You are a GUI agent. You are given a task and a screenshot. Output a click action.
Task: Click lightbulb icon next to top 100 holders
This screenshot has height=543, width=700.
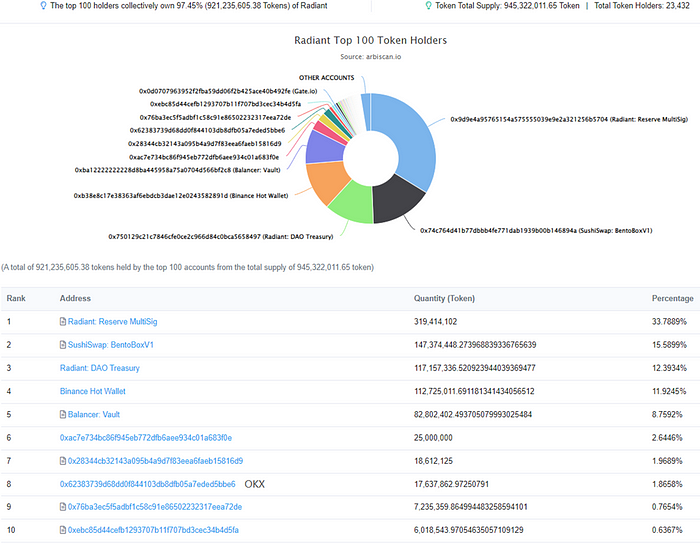(x=43, y=6)
